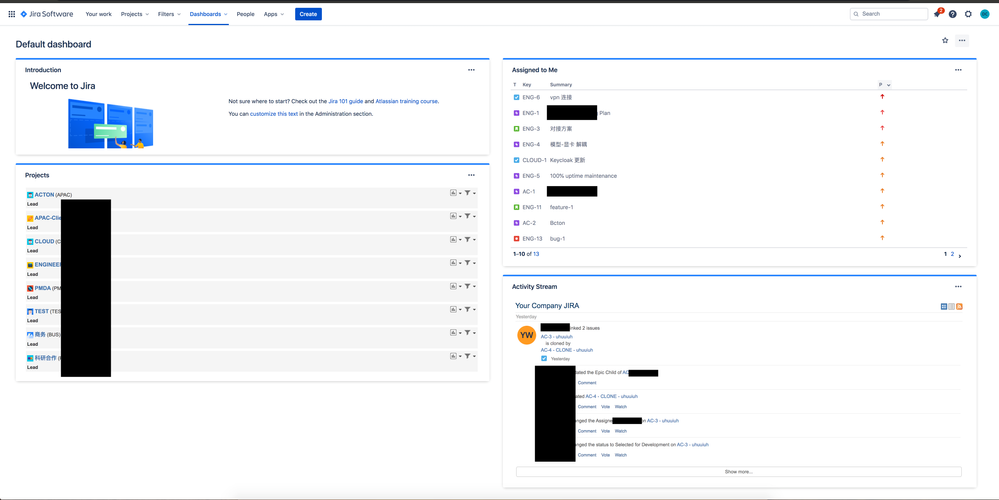Screen dimensions: 999x500
Task: Open filters dropdown for PMDA project
Action: coord(470,286)
